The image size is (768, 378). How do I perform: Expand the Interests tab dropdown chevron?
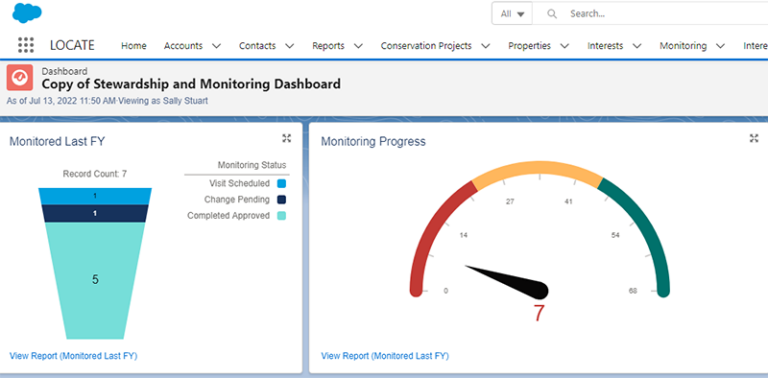[x=637, y=46]
